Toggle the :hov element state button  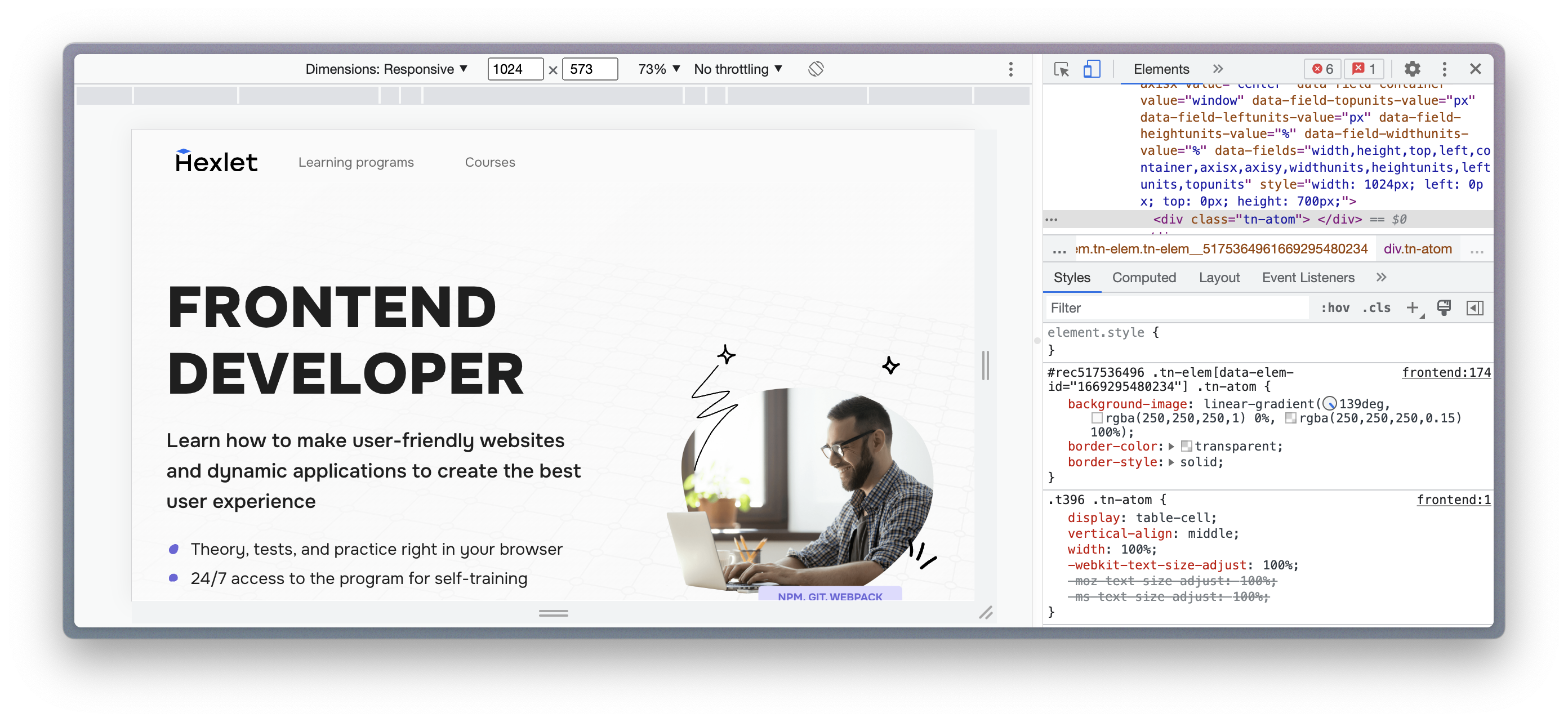click(1334, 308)
